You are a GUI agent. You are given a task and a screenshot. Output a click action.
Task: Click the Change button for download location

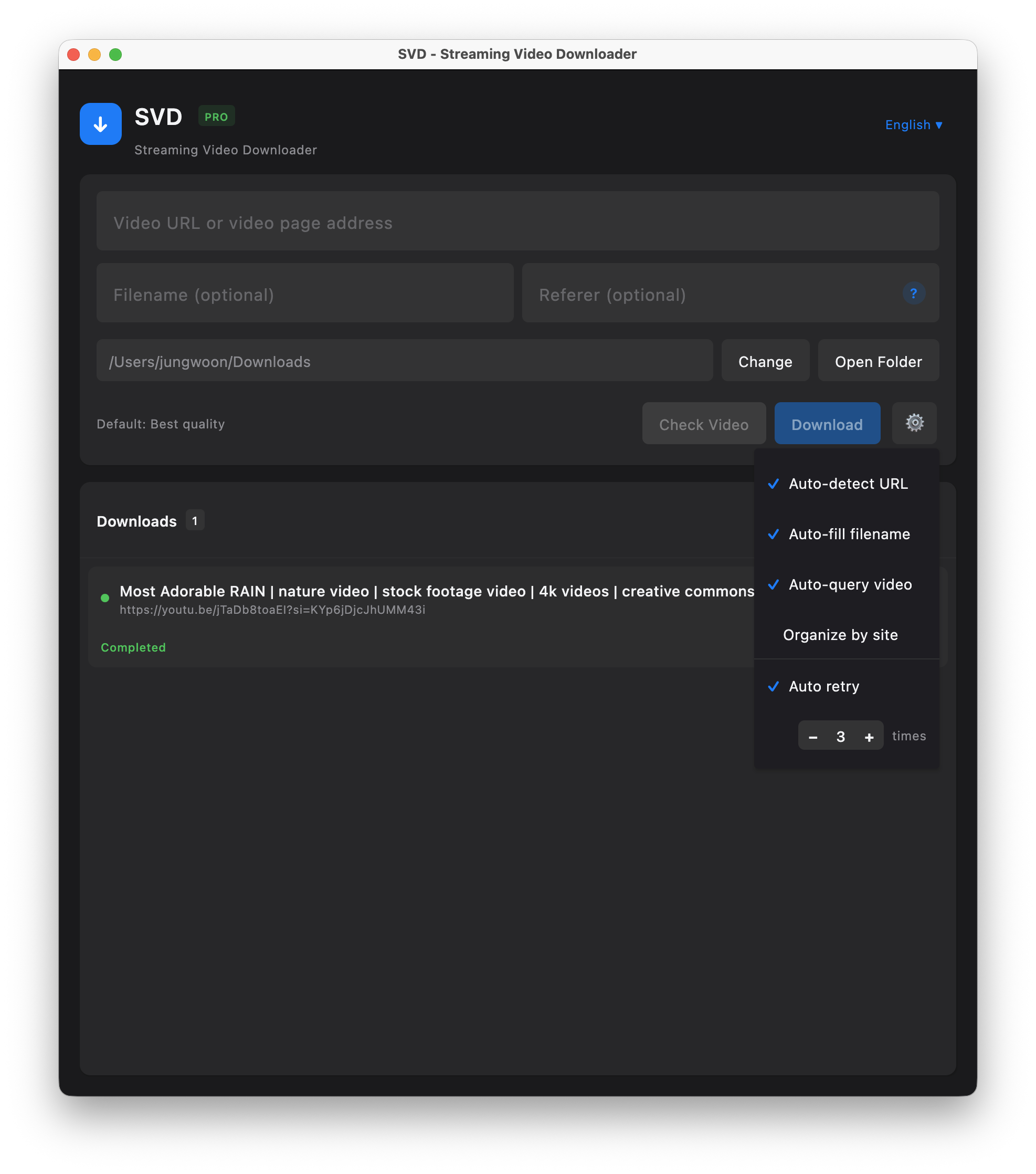pyautogui.click(x=765, y=361)
